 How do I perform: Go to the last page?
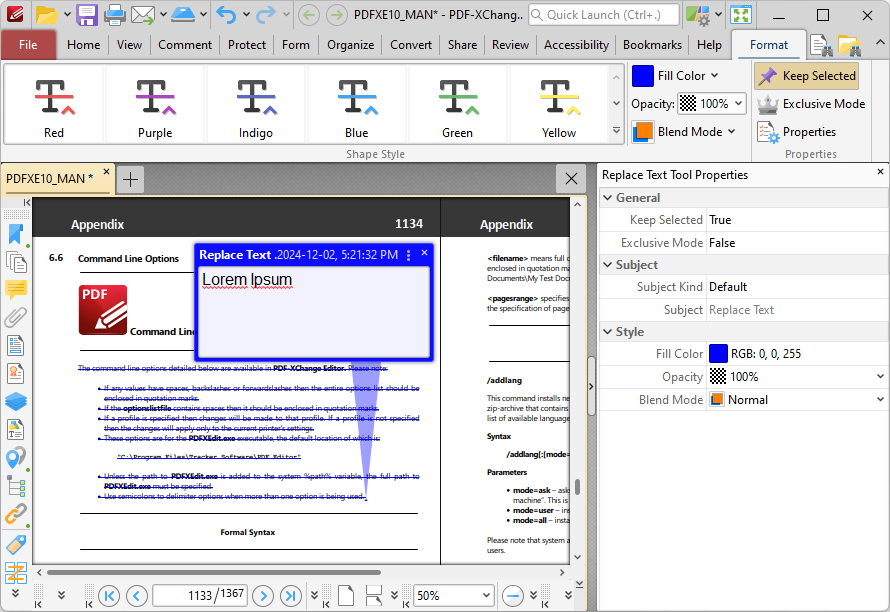click(291, 596)
